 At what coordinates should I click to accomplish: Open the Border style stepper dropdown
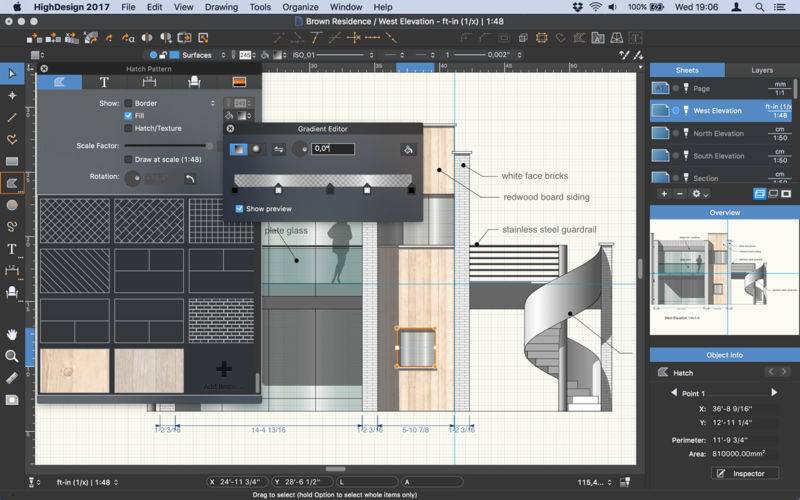[213, 103]
